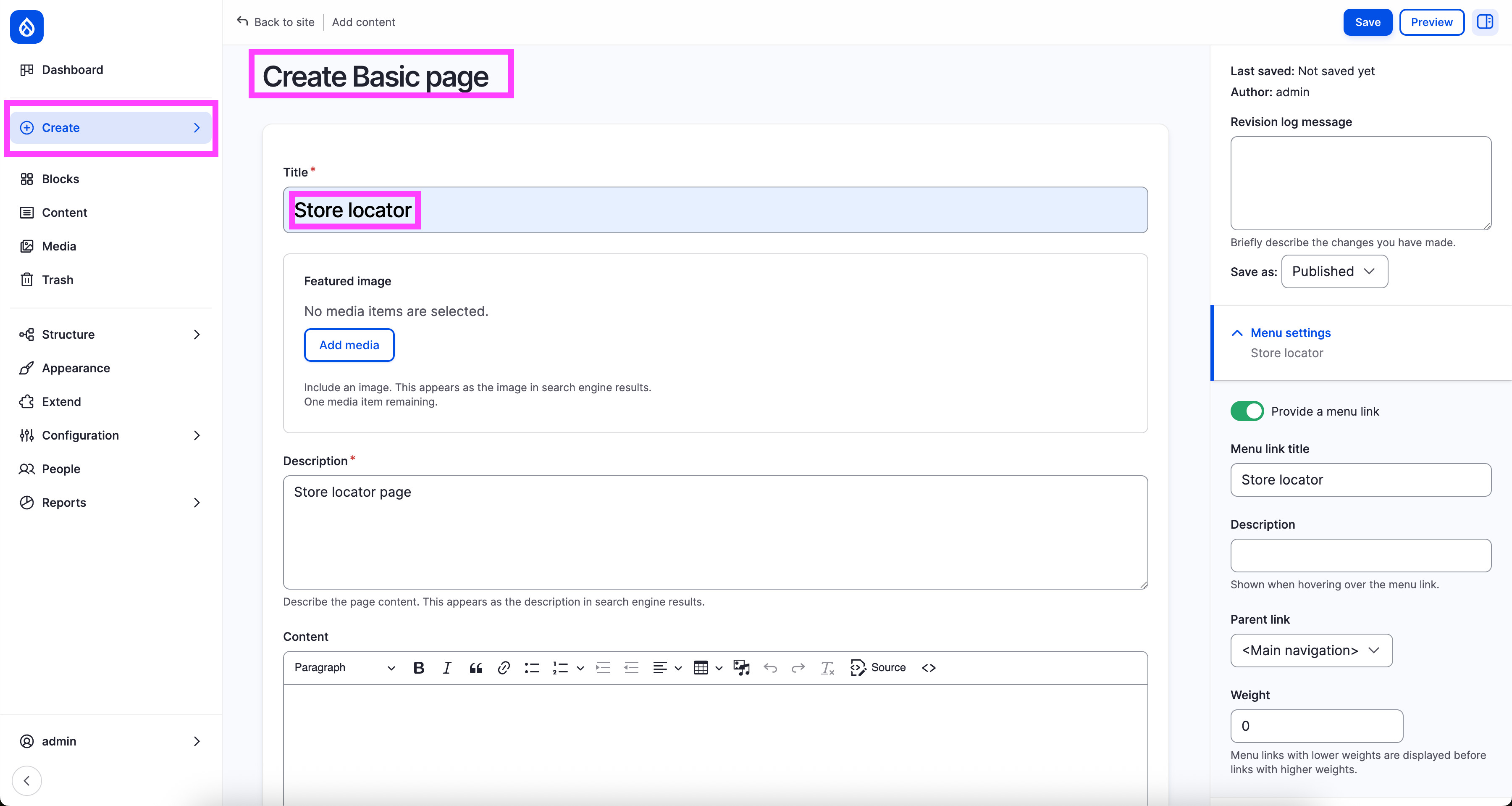This screenshot has width=1512, height=806.
Task: Insert a link using the editor toolbar
Action: (x=504, y=667)
